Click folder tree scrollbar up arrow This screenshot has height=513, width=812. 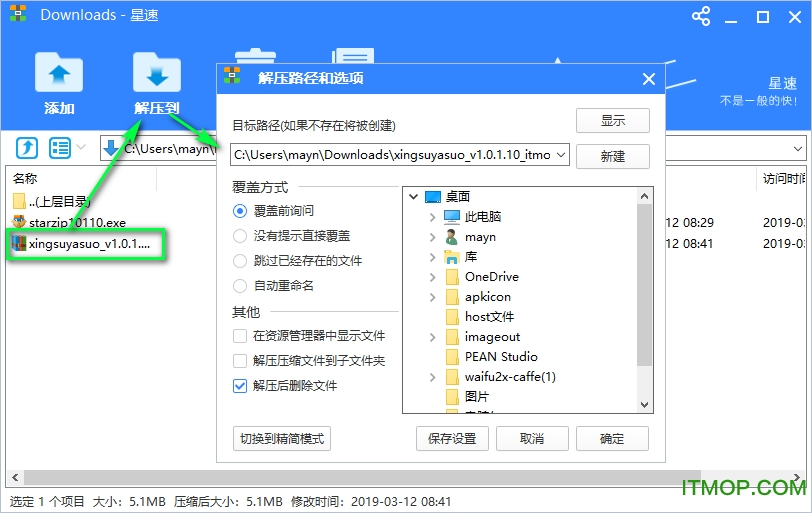644,196
